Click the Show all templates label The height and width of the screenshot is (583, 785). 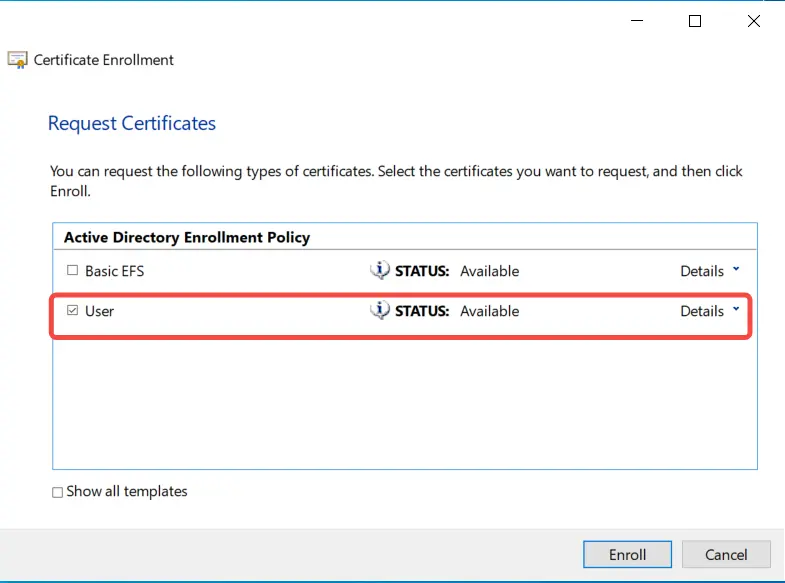point(127,491)
